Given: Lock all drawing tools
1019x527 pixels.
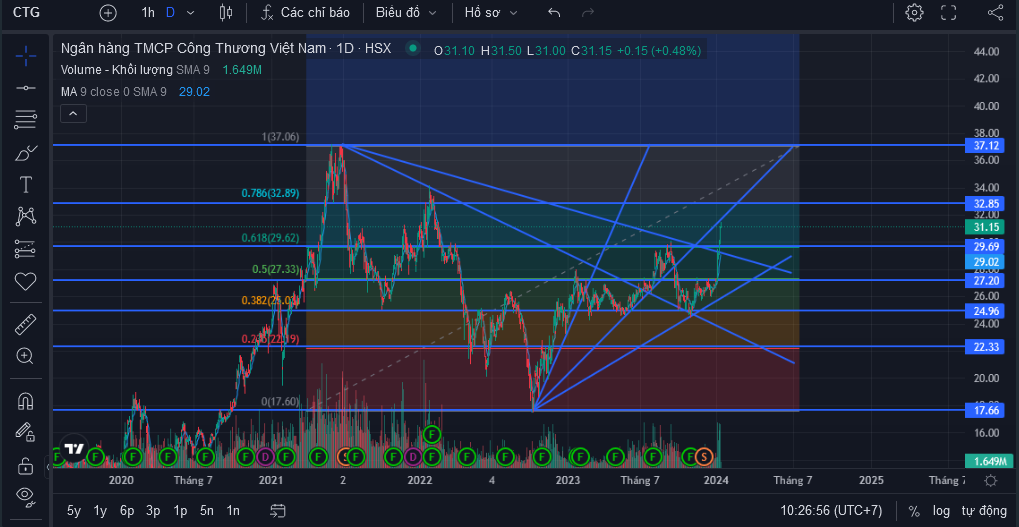Looking at the screenshot, I should 25,465.
